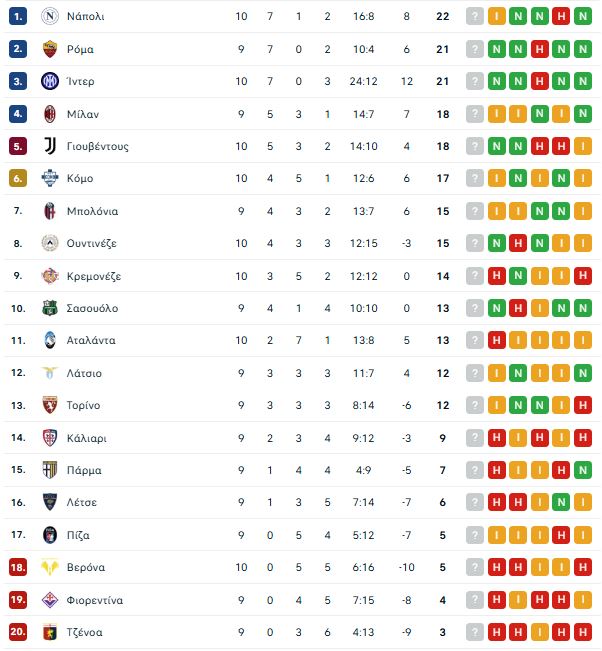Click the Inter club logo
Viewport: 602px width, 651px height.
pyautogui.click(x=50, y=81)
